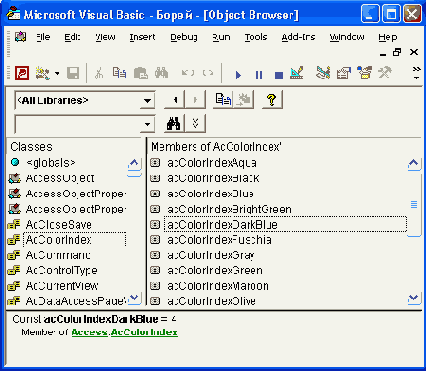The height and width of the screenshot is (371, 426).
Task: Open the Window menu
Action: (x=347, y=37)
